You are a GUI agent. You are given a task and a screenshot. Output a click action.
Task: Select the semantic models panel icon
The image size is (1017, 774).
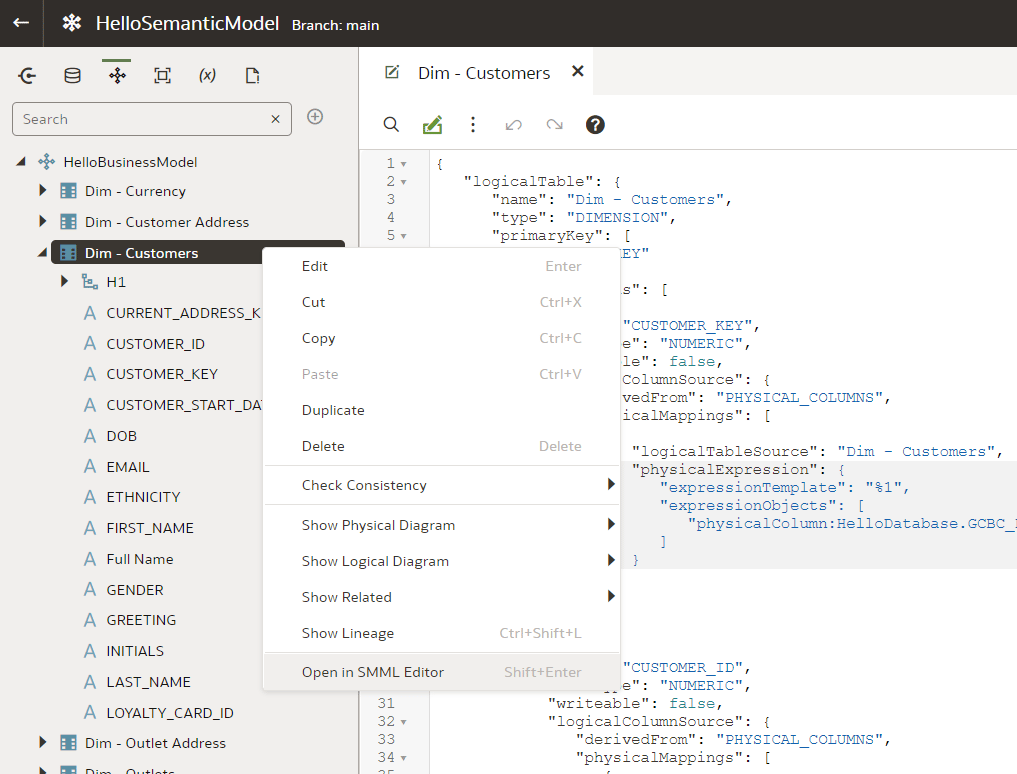tap(117, 75)
